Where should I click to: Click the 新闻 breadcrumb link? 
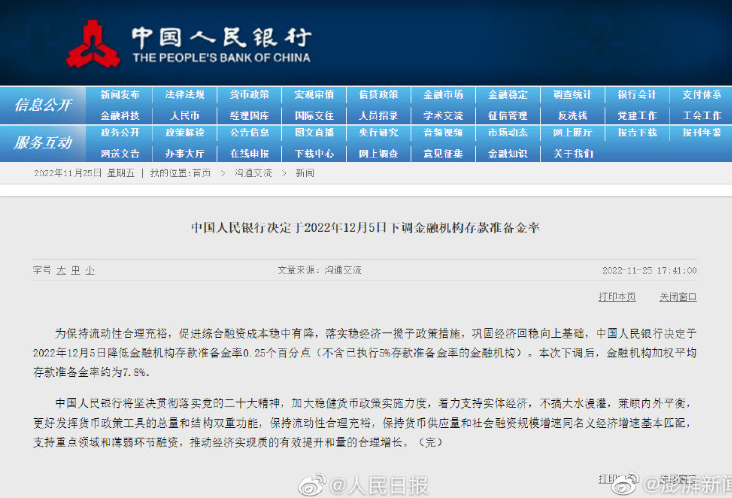[304, 173]
